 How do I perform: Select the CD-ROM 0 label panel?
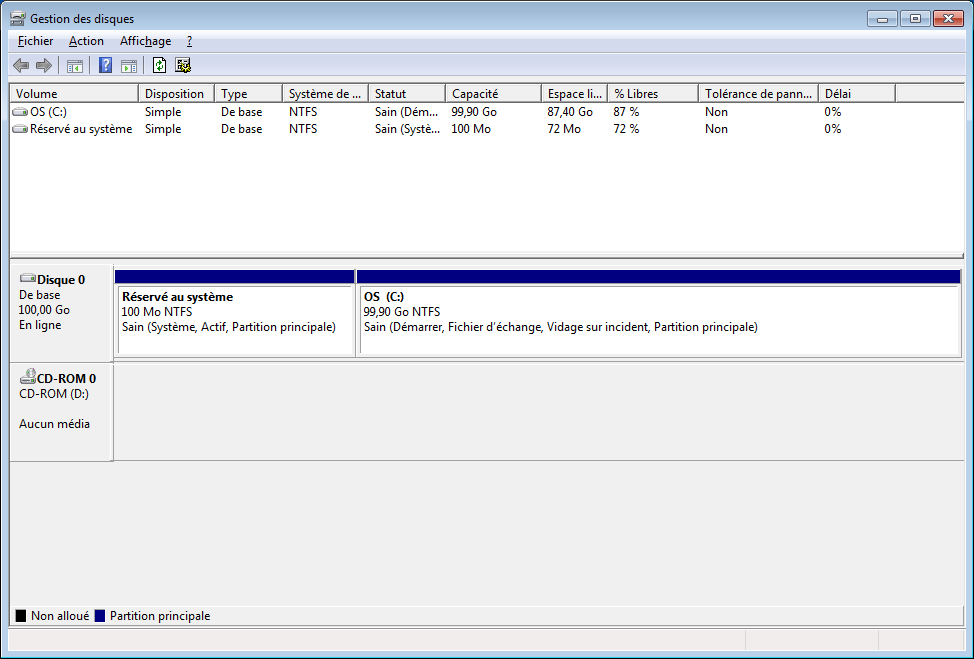tap(61, 412)
